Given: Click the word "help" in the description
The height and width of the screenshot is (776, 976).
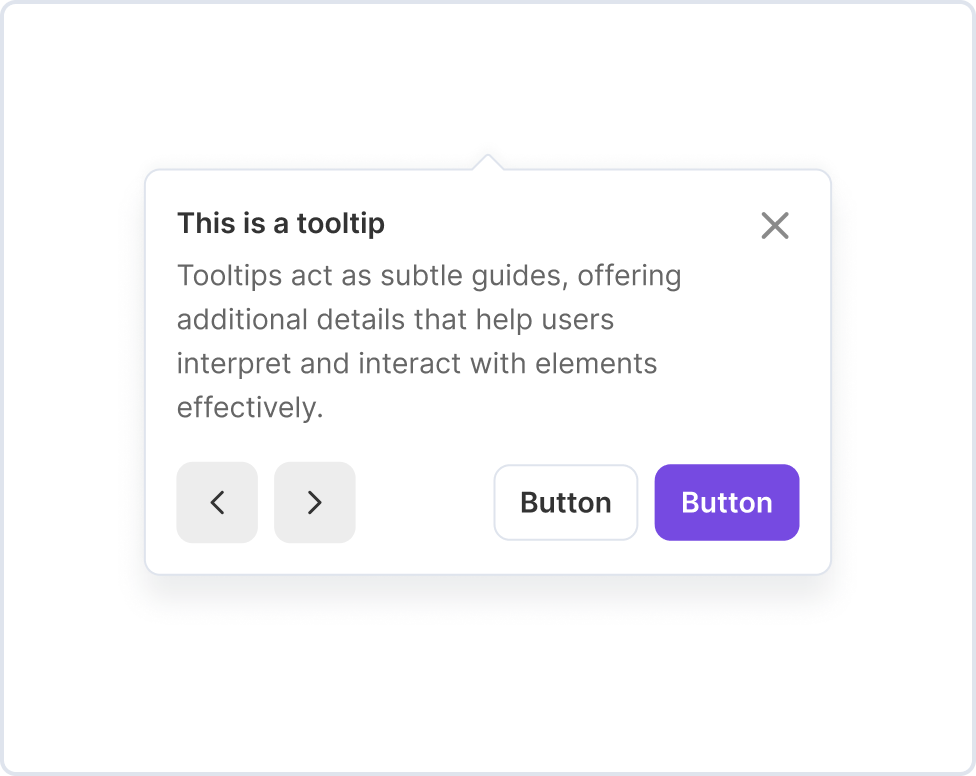Looking at the screenshot, I should point(503,320).
